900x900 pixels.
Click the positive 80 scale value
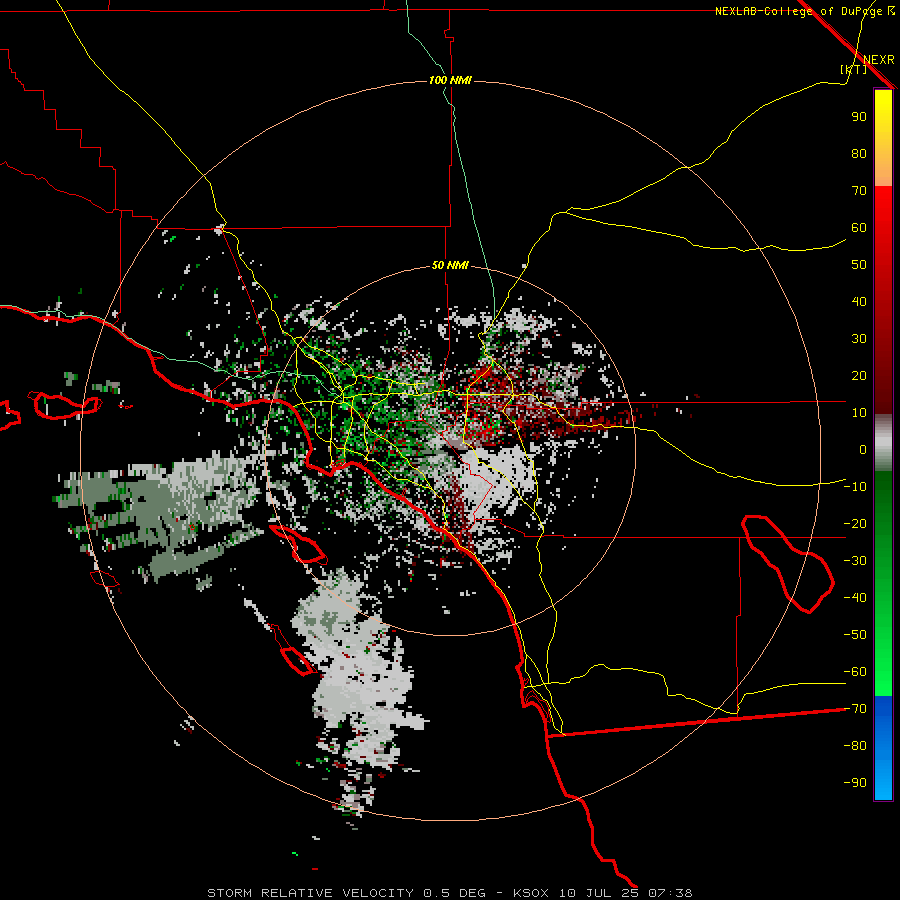pos(859,153)
